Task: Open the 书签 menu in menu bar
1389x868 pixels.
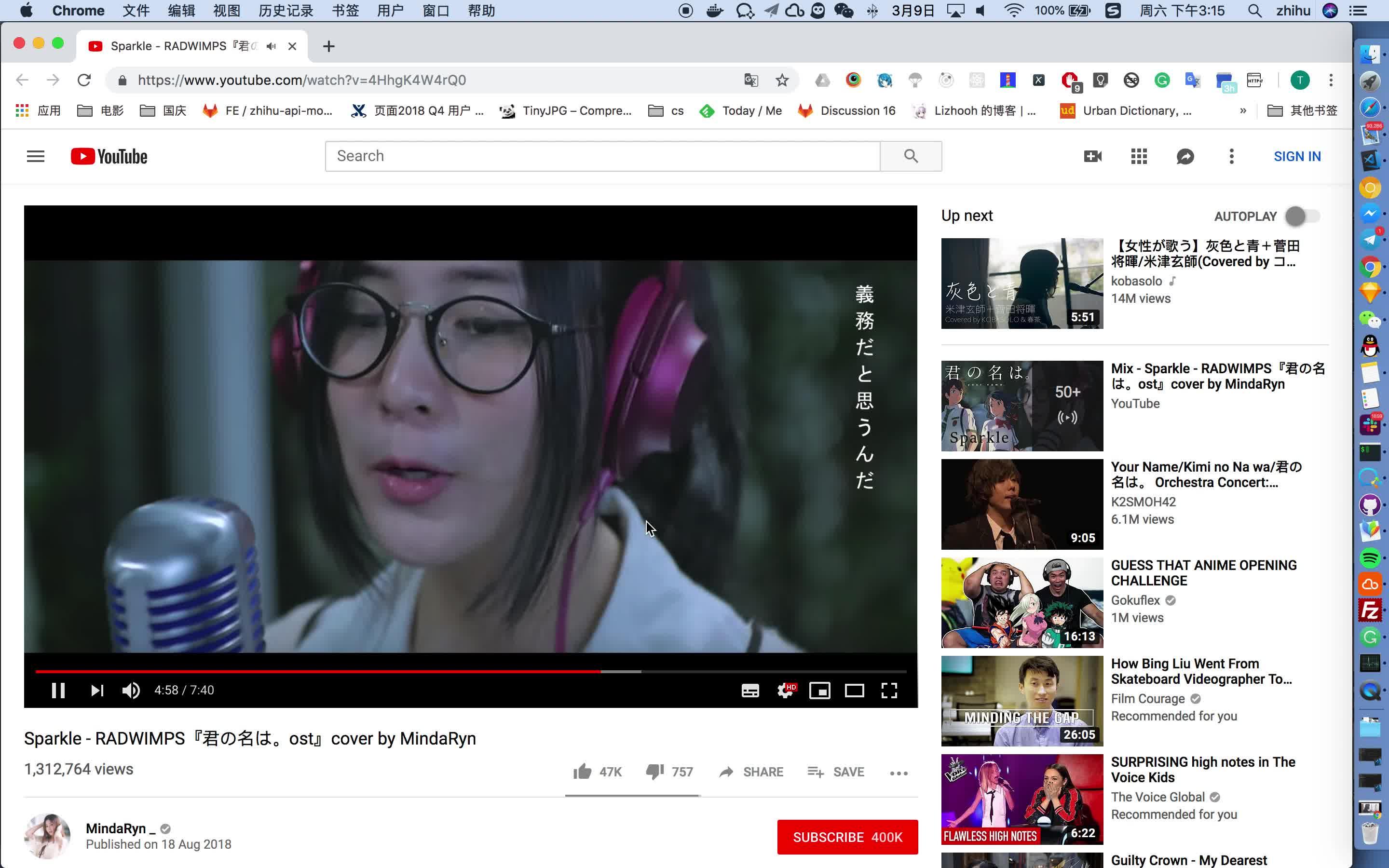Action: [345, 10]
